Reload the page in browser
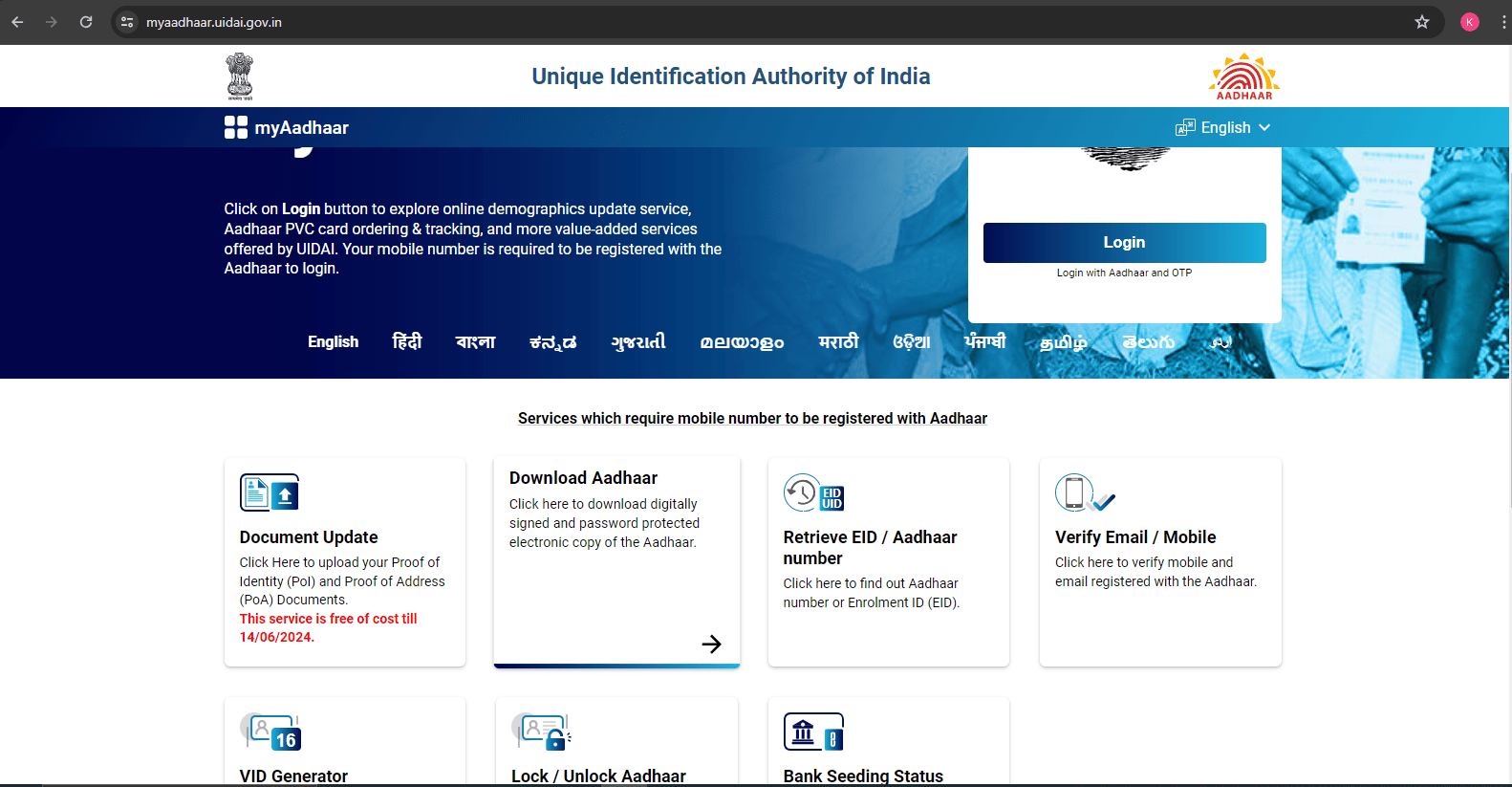Image resolution: width=1512 pixels, height=787 pixels. pos(86,22)
